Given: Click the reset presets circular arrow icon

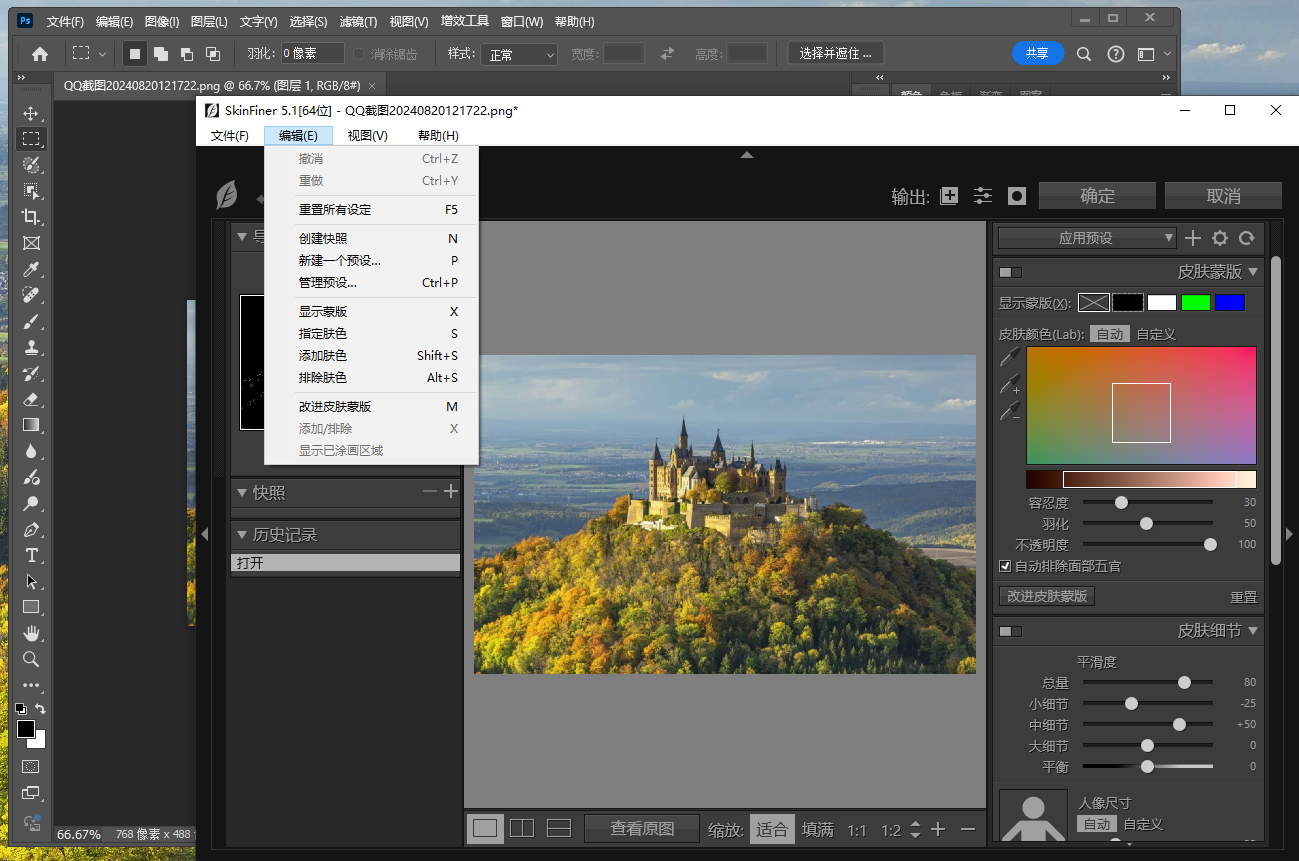Looking at the screenshot, I should 1246,238.
